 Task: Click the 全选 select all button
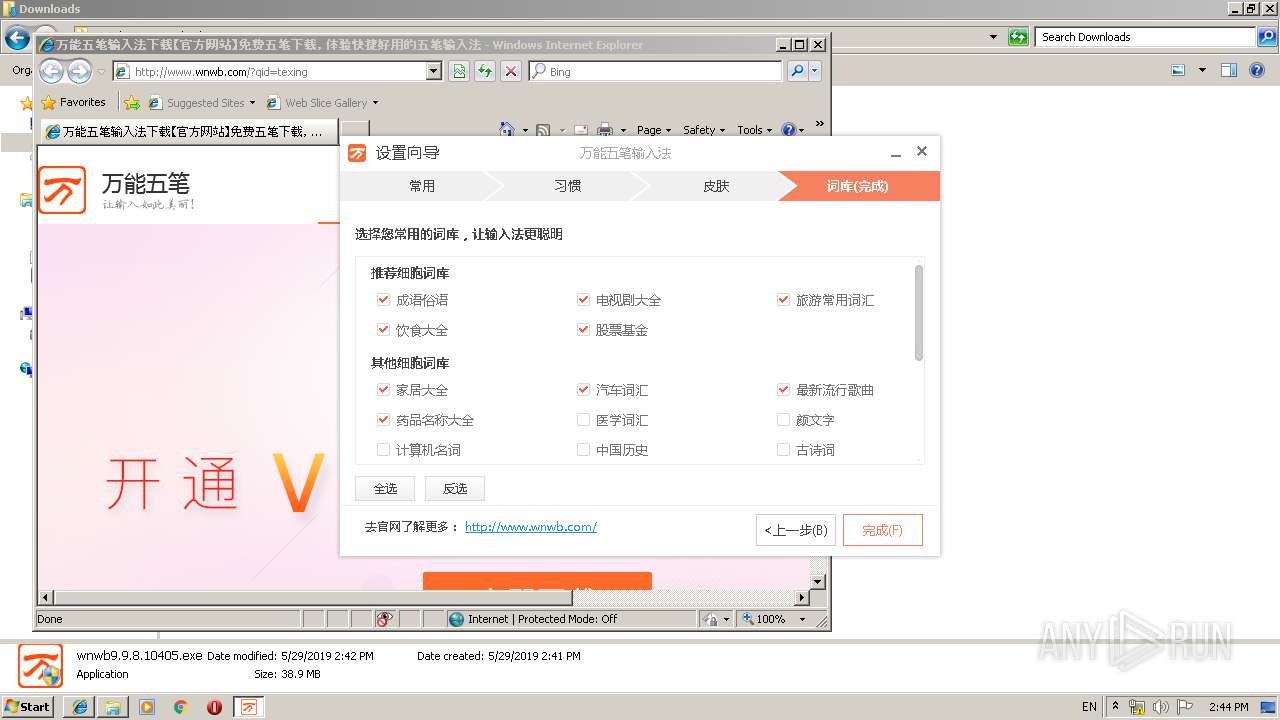[385, 488]
